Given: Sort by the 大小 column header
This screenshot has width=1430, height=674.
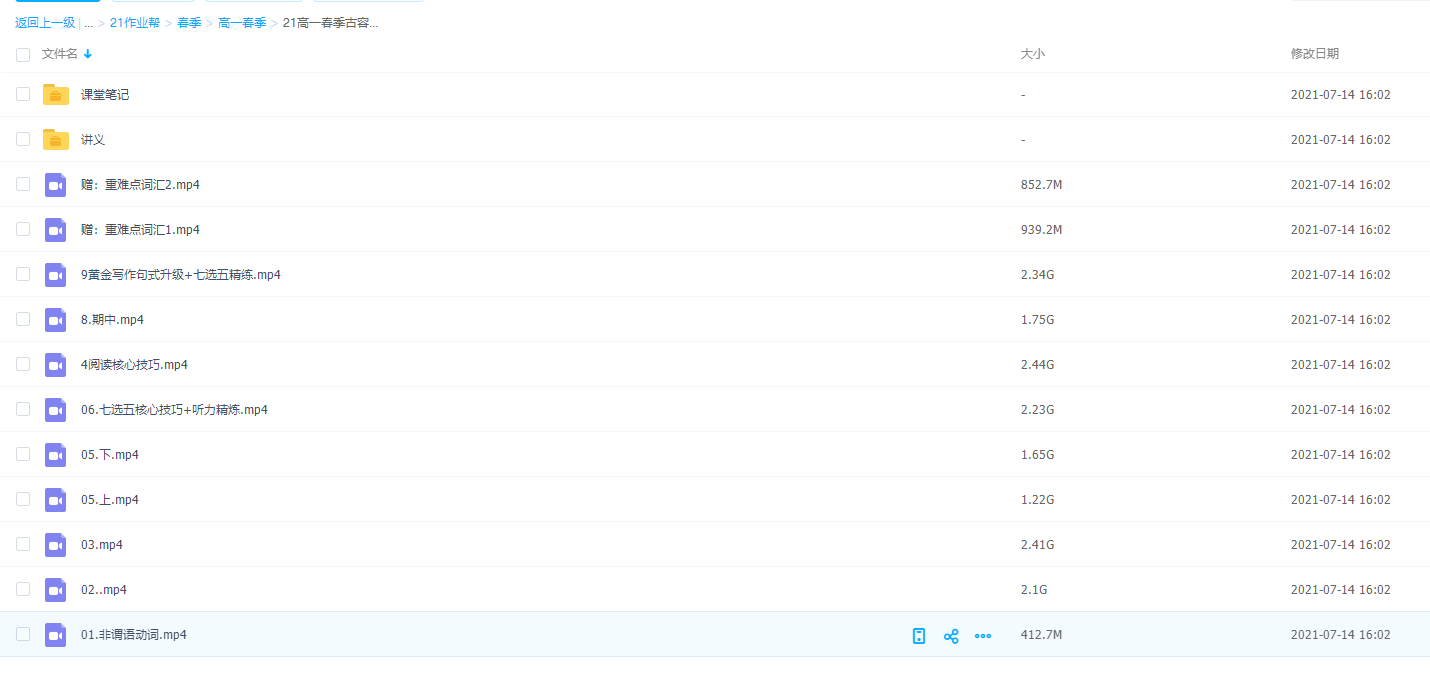Looking at the screenshot, I should pos(1032,54).
